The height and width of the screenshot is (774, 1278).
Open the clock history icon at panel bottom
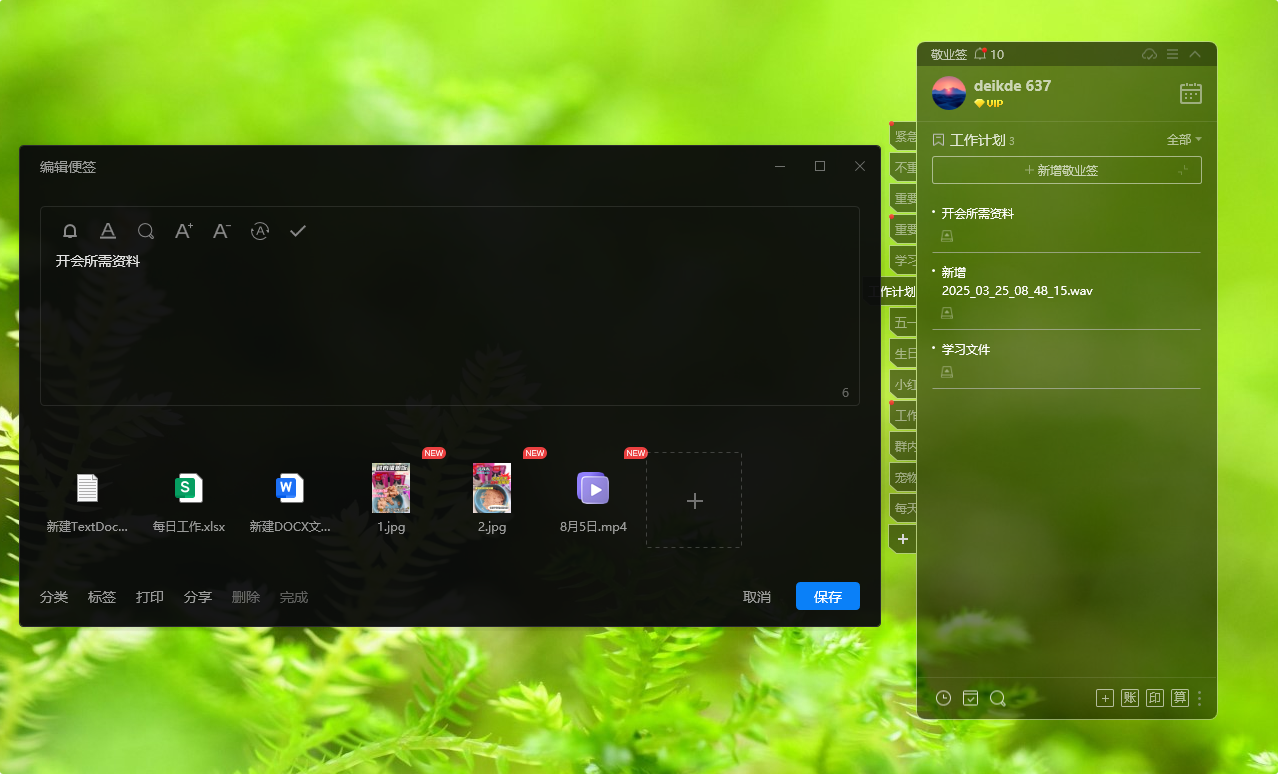tap(944, 698)
